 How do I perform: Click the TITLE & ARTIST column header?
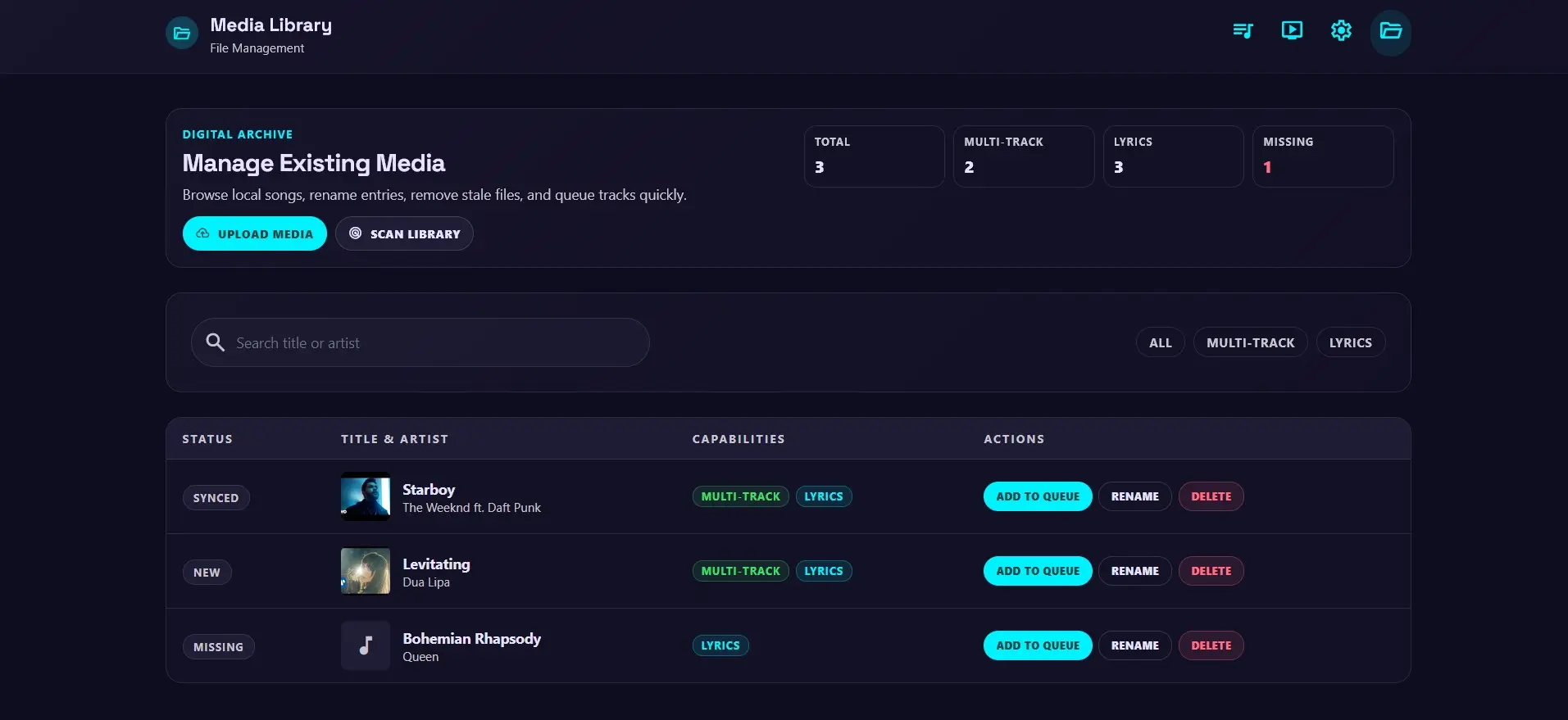pos(395,439)
